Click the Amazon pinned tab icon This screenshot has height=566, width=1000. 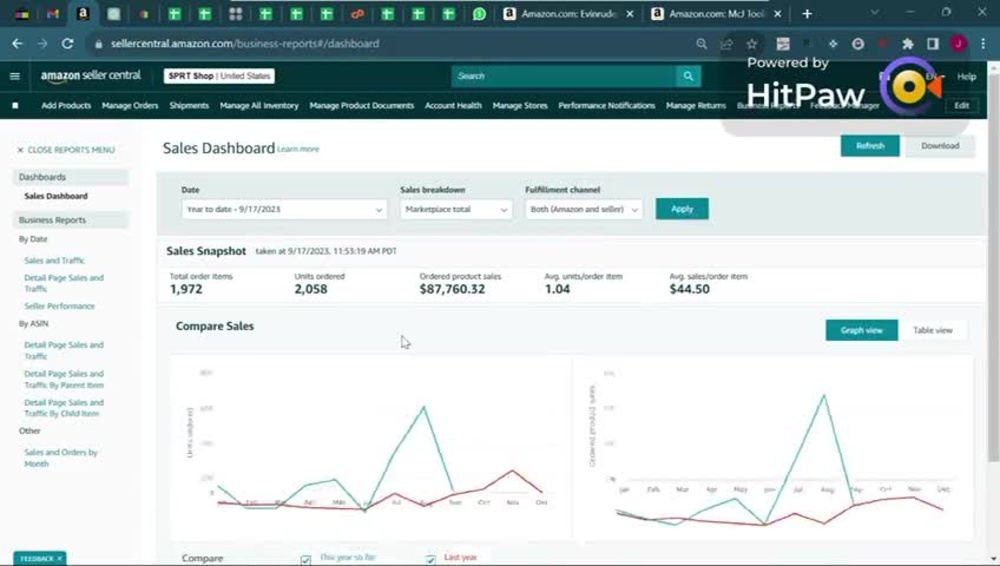pyautogui.click(x=83, y=13)
